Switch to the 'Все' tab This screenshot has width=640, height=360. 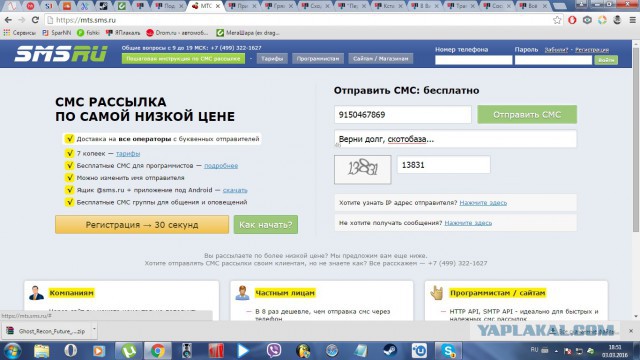(x=533, y=6)
